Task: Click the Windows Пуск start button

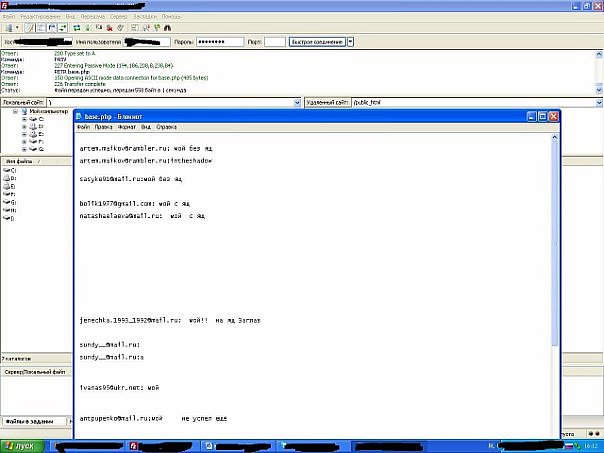Action: (x=20, y=445)
